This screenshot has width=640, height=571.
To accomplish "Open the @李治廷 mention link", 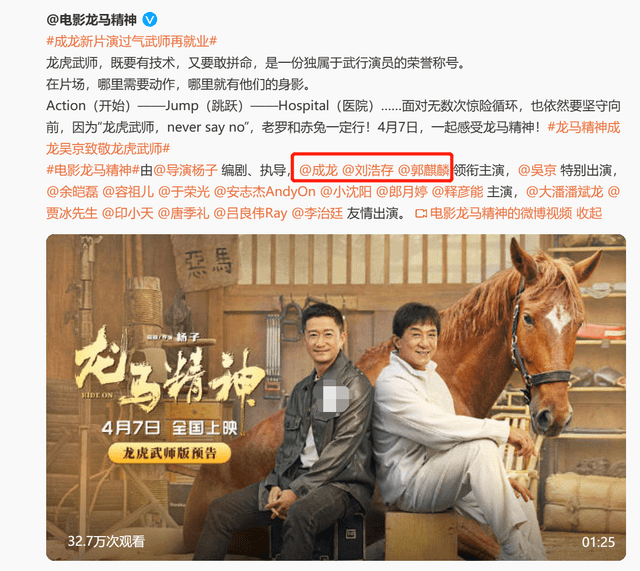I will click(x=317, y=213).
